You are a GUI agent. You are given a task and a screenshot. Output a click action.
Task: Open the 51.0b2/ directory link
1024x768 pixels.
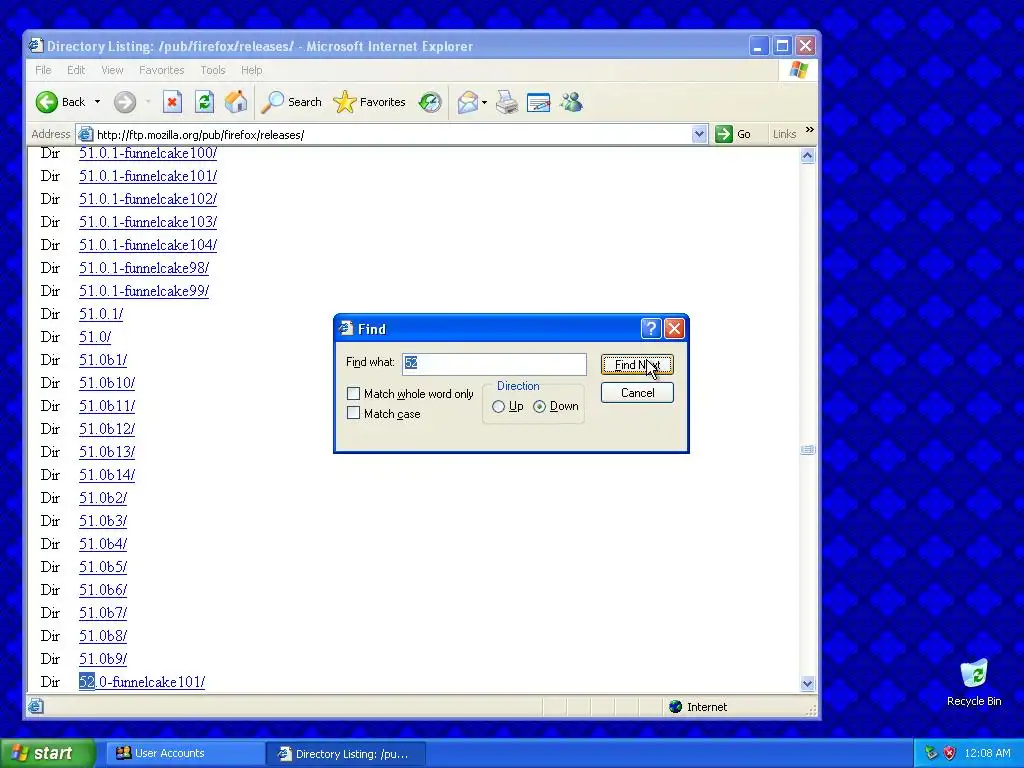pos(103,498)
